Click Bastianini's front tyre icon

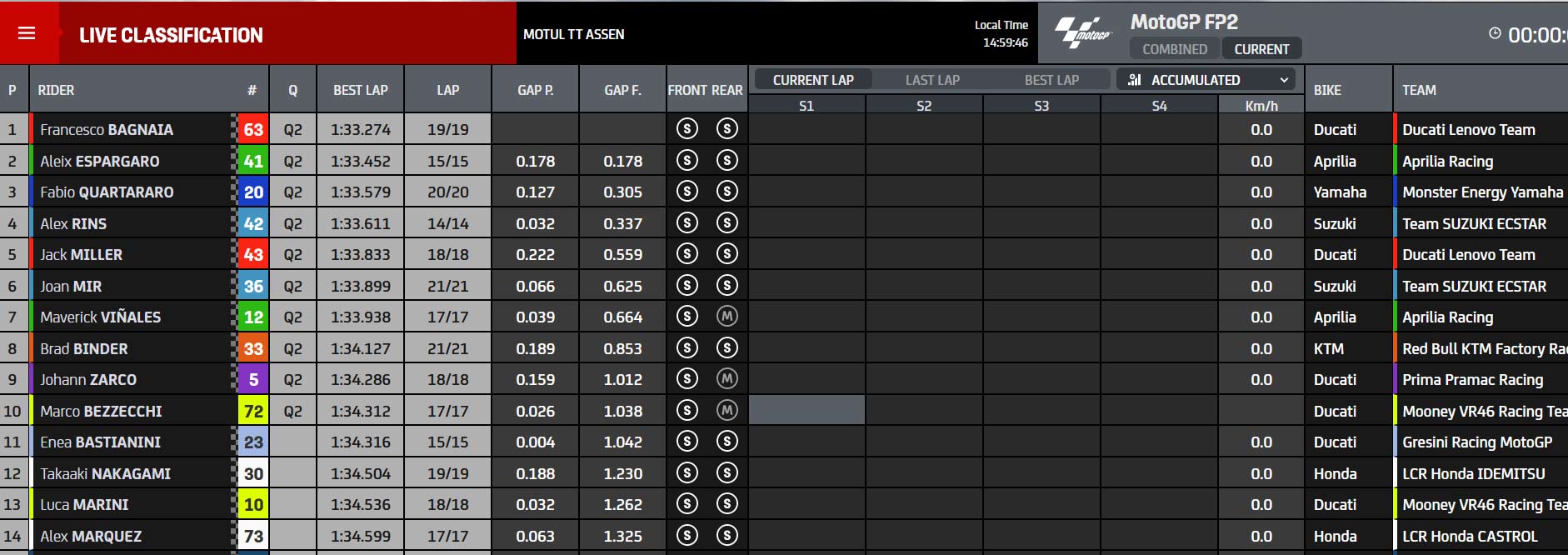(x=687, y=441)
